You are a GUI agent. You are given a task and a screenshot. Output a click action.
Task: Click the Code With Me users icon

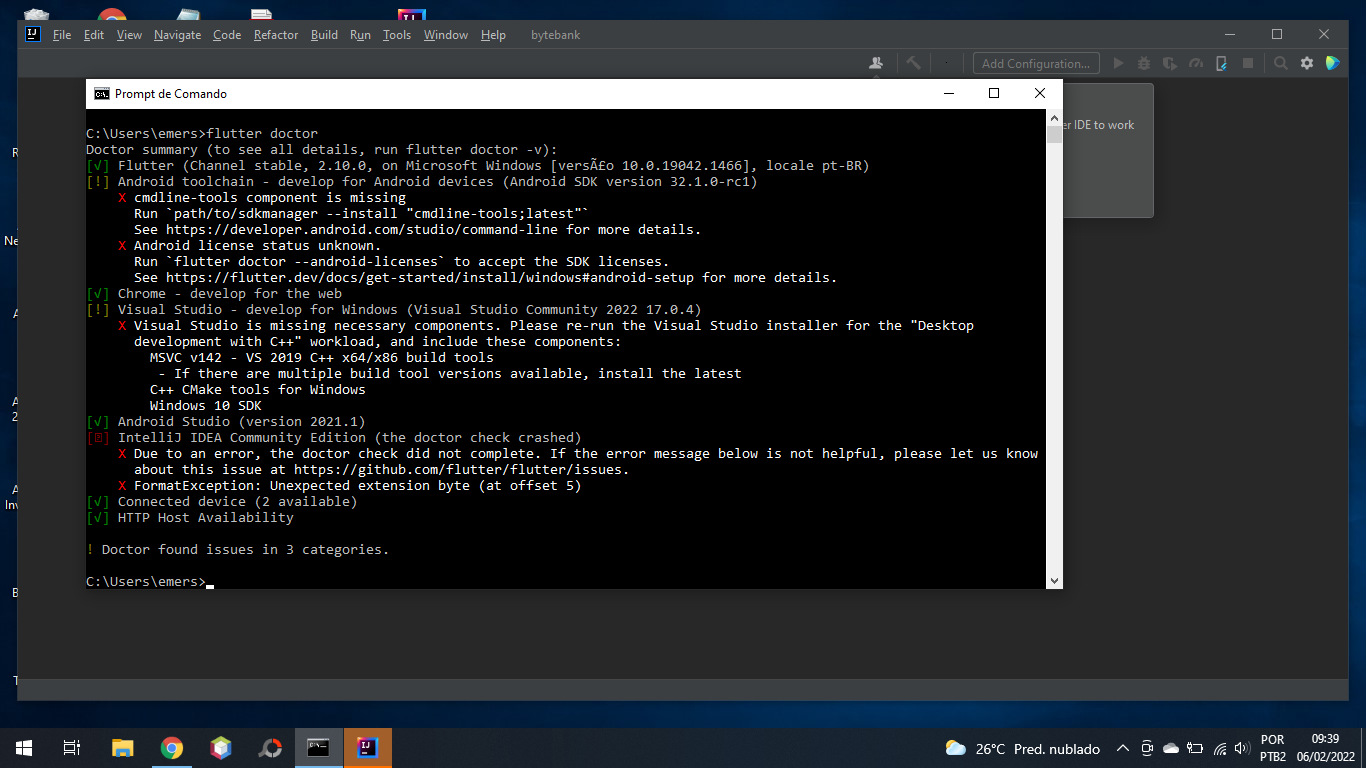876,63
